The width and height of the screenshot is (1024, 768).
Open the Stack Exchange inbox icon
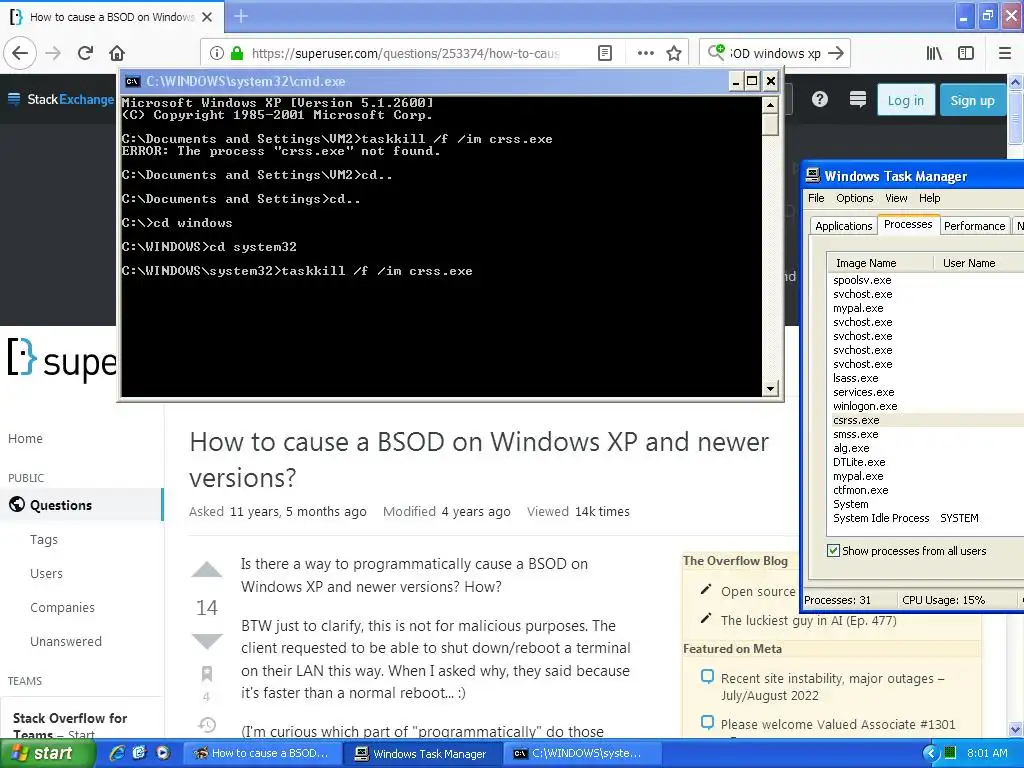[857, 99]
